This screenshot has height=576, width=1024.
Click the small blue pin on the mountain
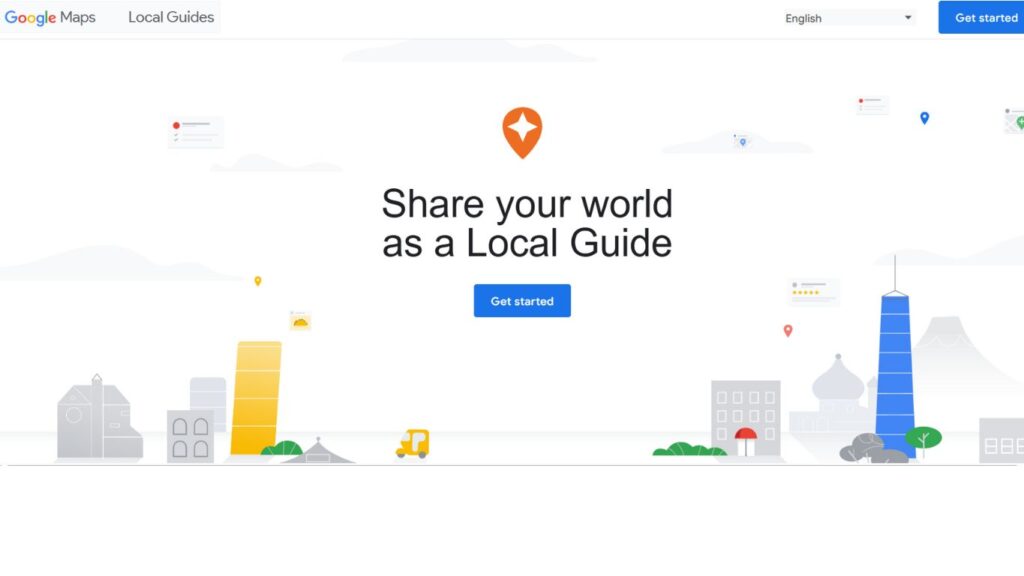[x=741, y=140]
